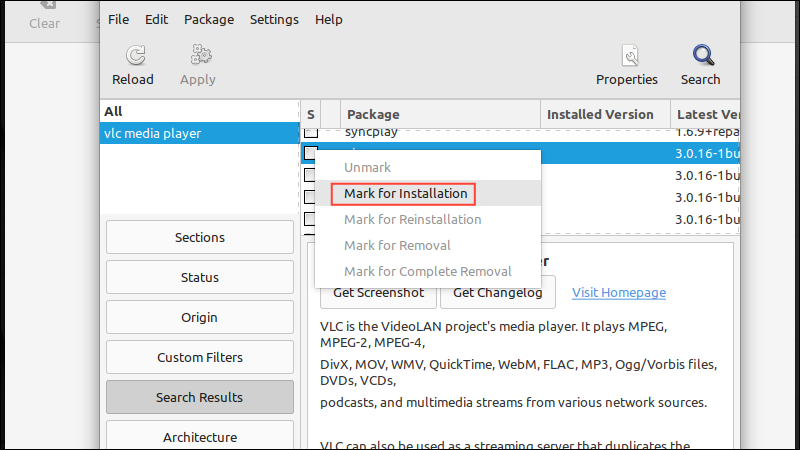
Task: Sort by the S status column header
Action: (x=311, y=114)
